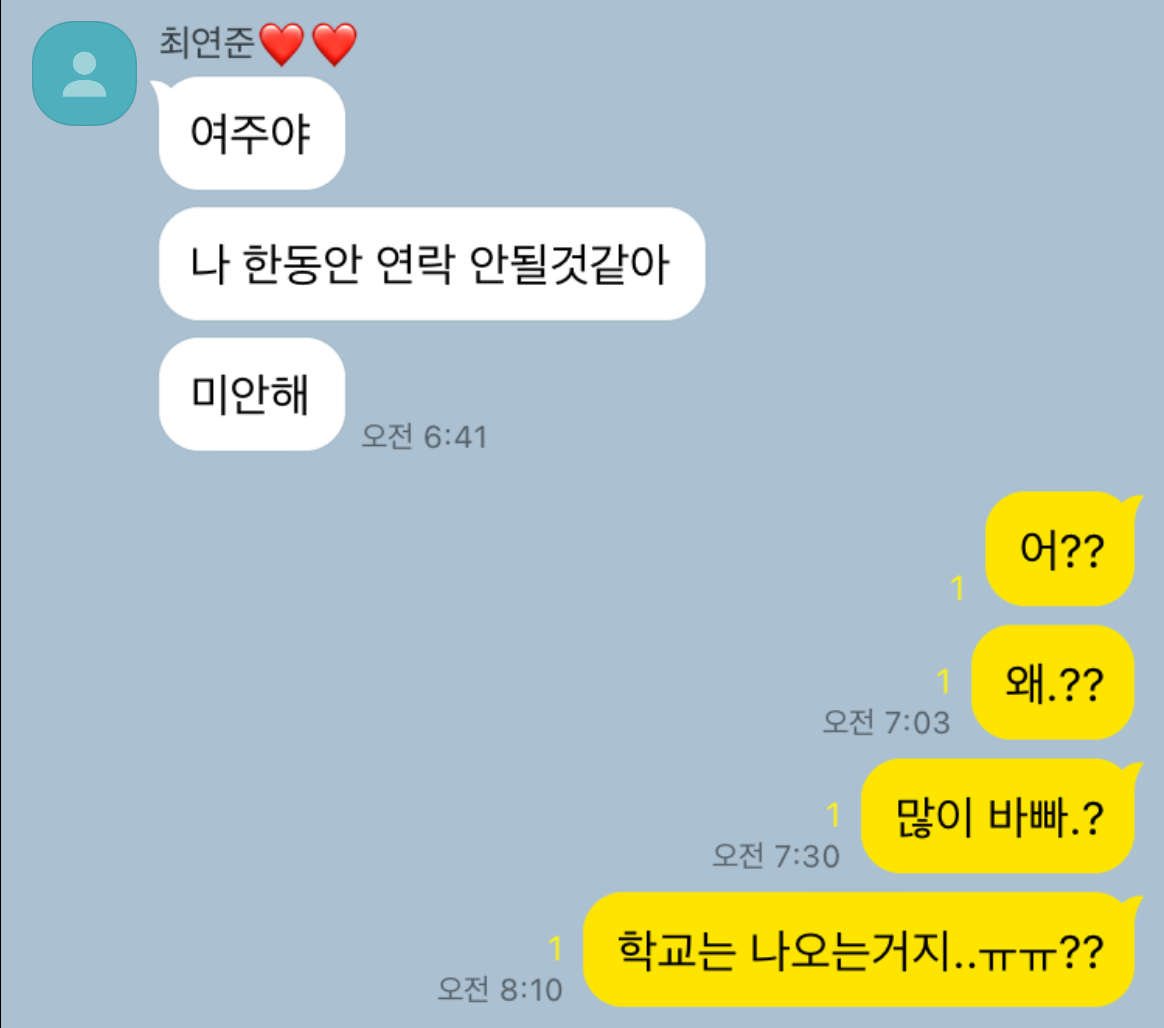Screen dimensions: 1164x1028
Task: Click the second red heart emoji
Action: click(x=334, y=44)
